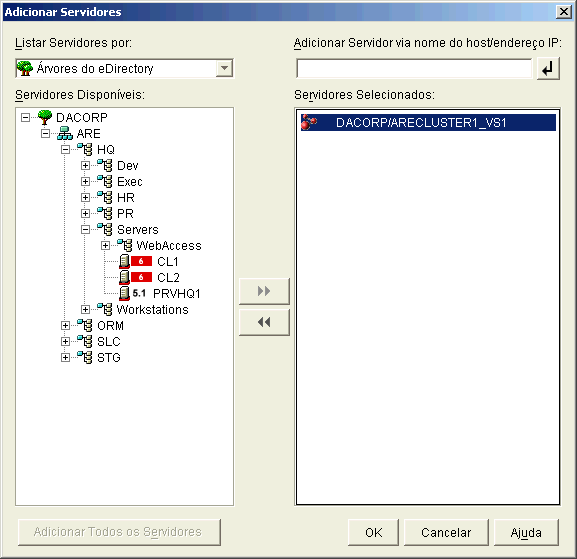The width and height of the screenshot is (577, 559).
Task: Click the SLC container icon
Action: coord(85,342)
